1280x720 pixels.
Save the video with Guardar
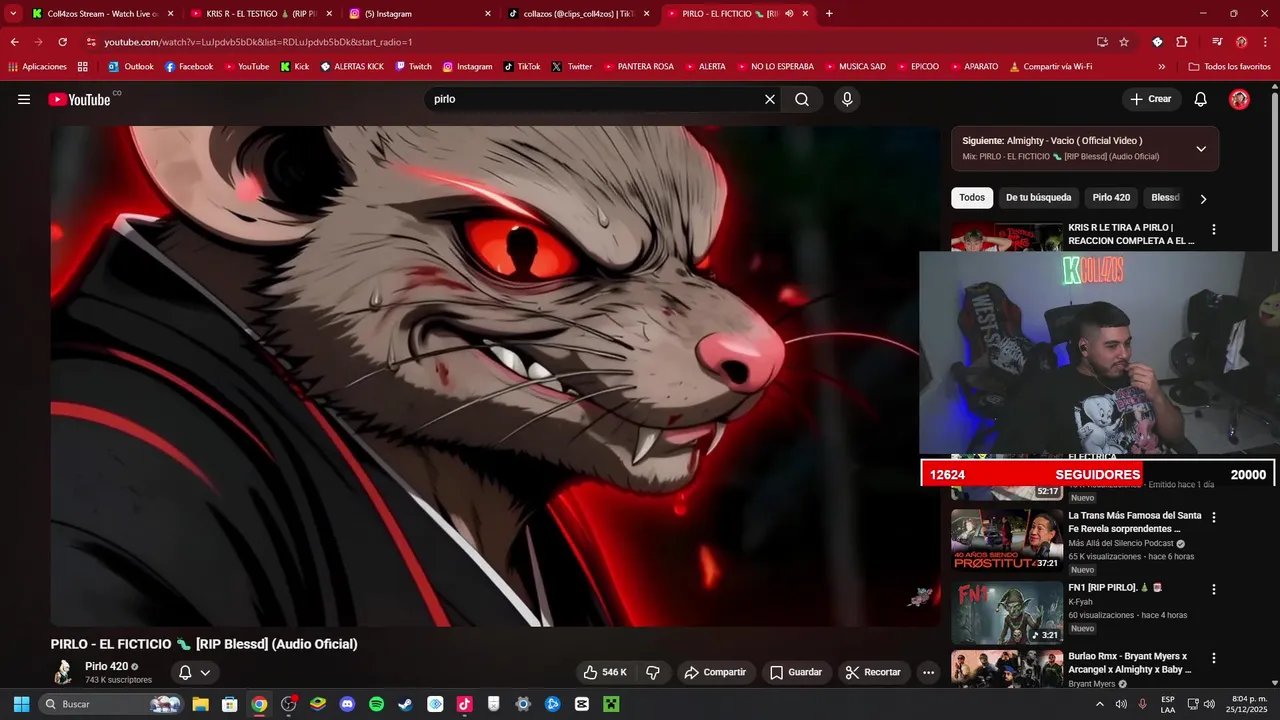pyautogui.click(x=796, y=672)
